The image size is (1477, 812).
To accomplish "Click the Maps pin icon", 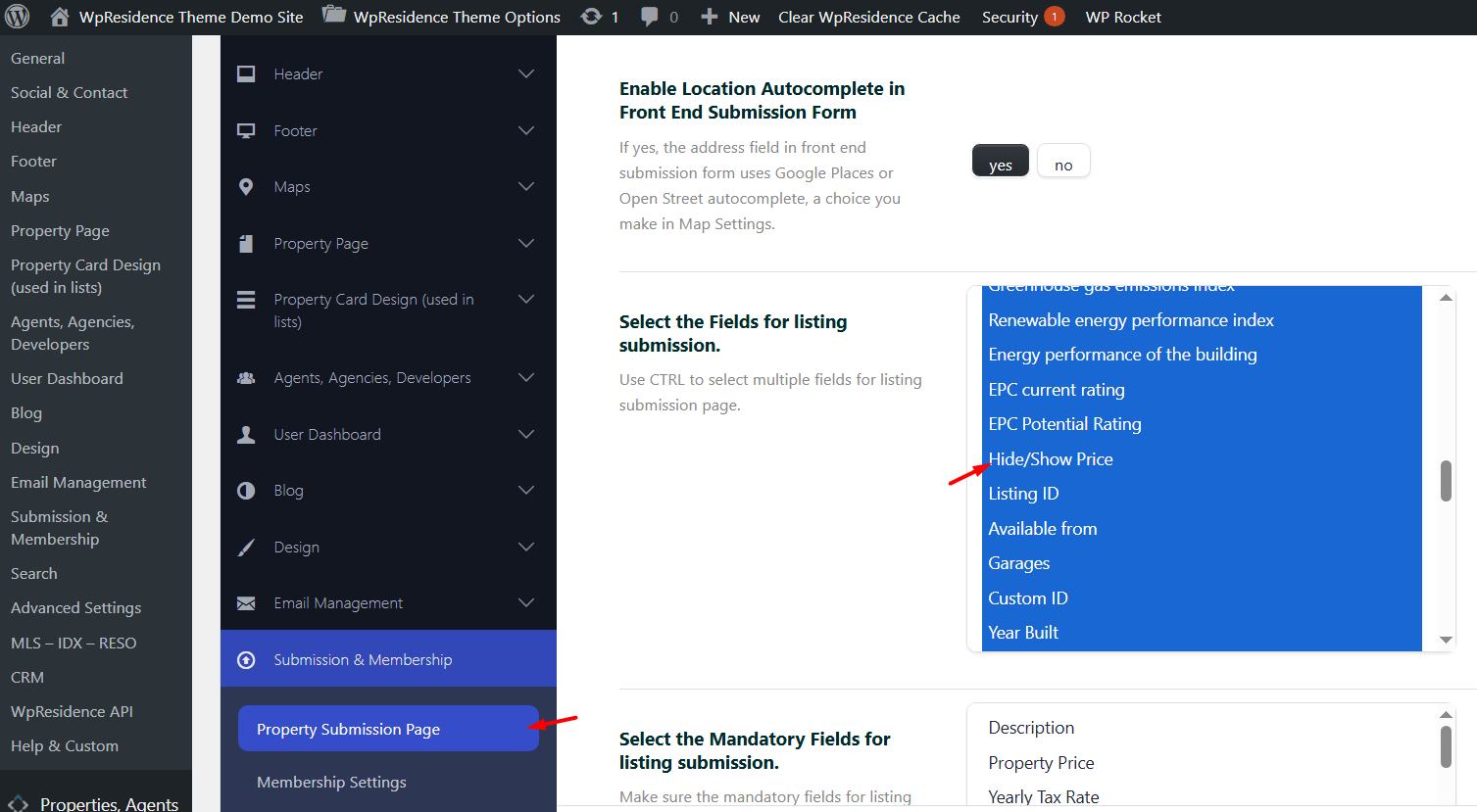I will click(246, 187).
